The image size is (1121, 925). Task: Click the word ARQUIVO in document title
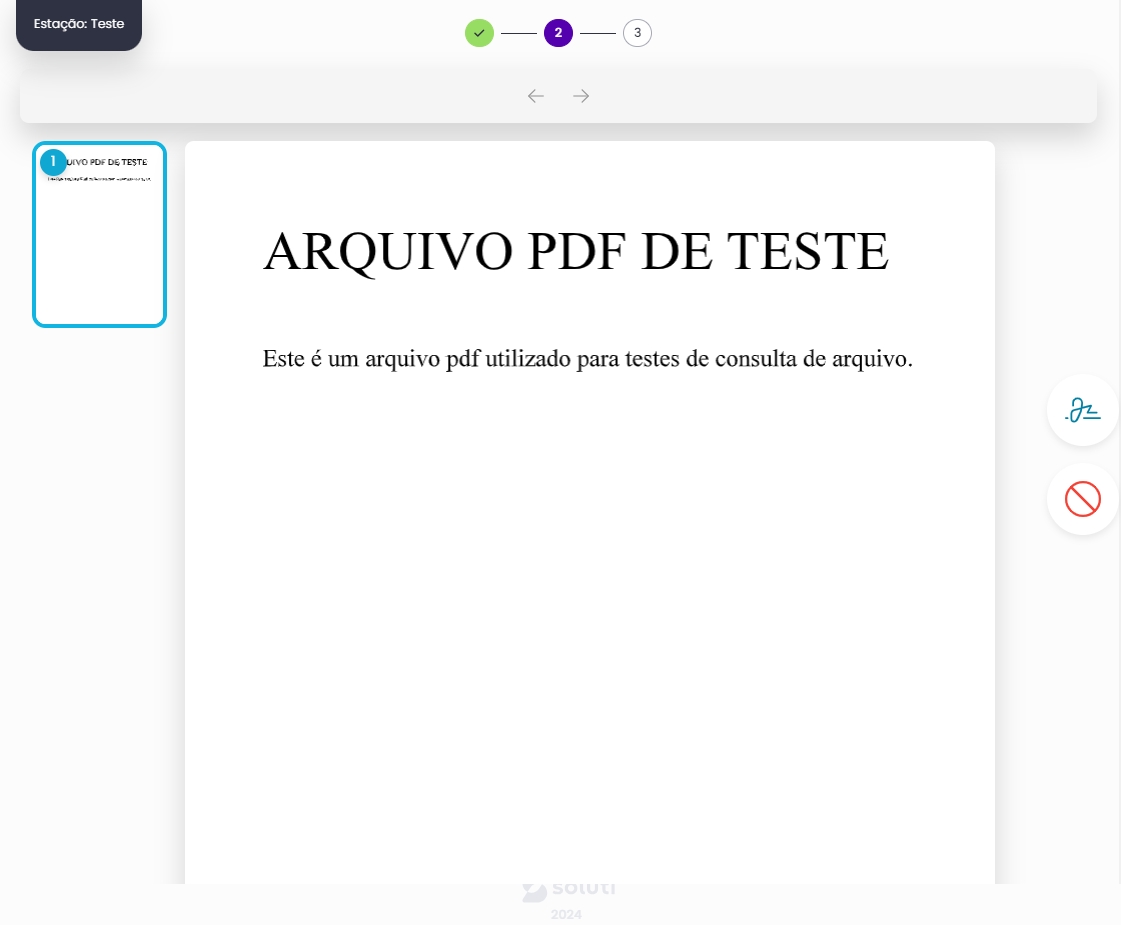pos(388,251)
